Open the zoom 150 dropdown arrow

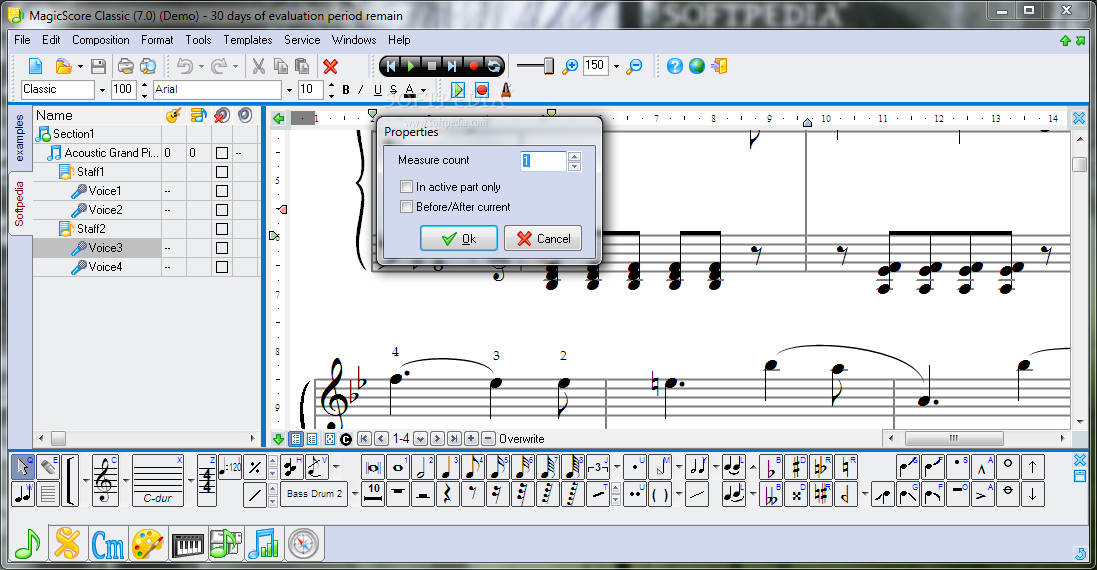[616, 66]
